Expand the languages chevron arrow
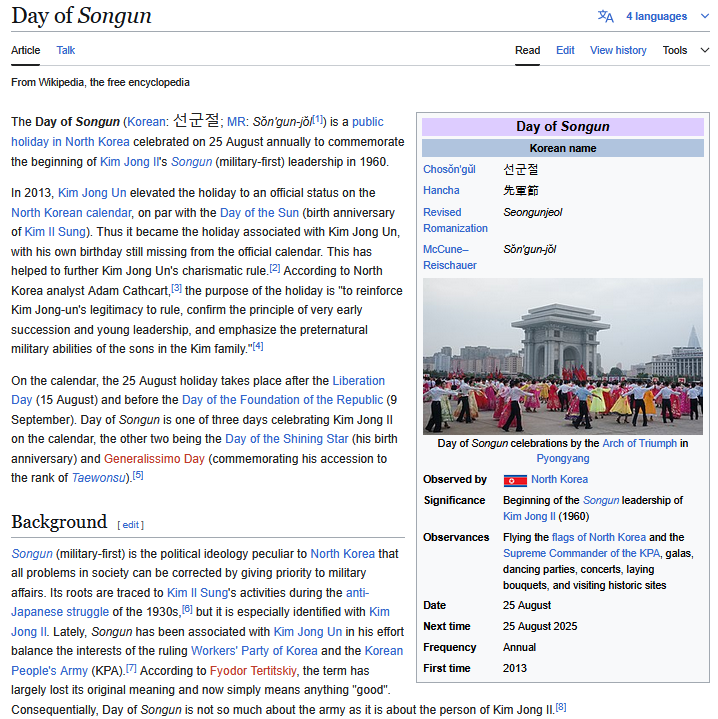The width and height of the screenshot is (718, 719). click(705, 17)
